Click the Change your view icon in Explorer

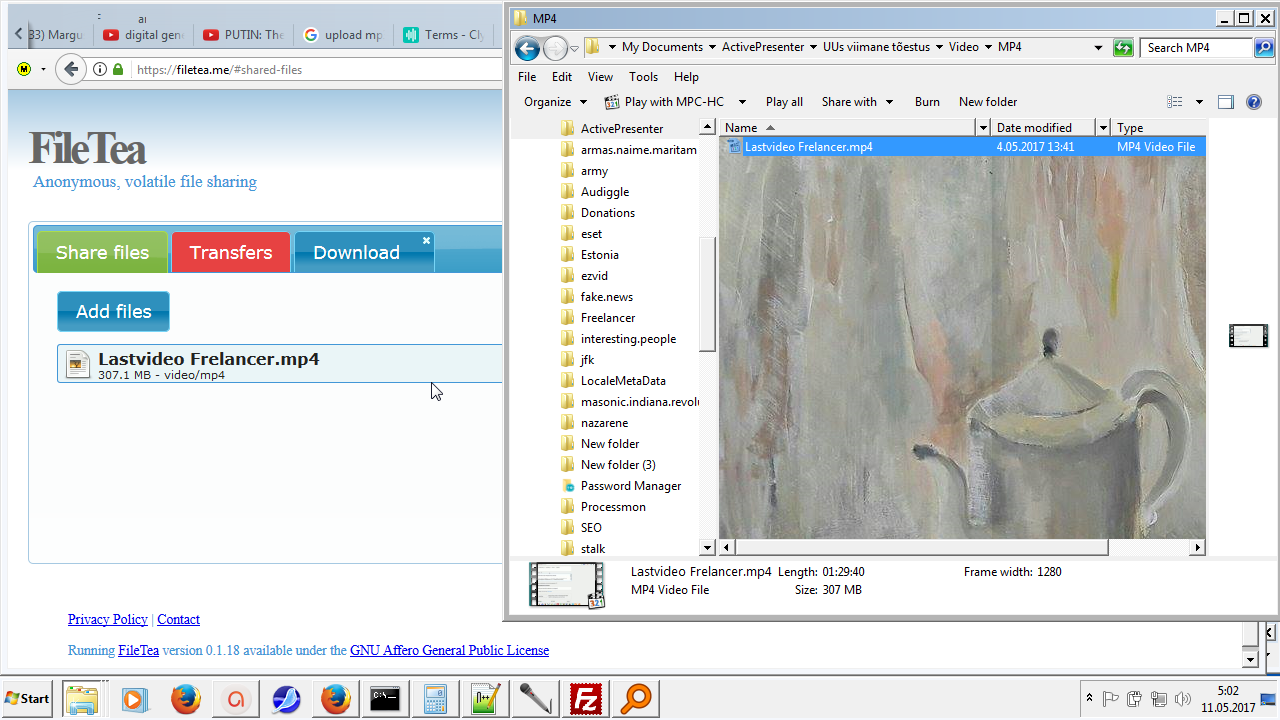point(1175,102)
